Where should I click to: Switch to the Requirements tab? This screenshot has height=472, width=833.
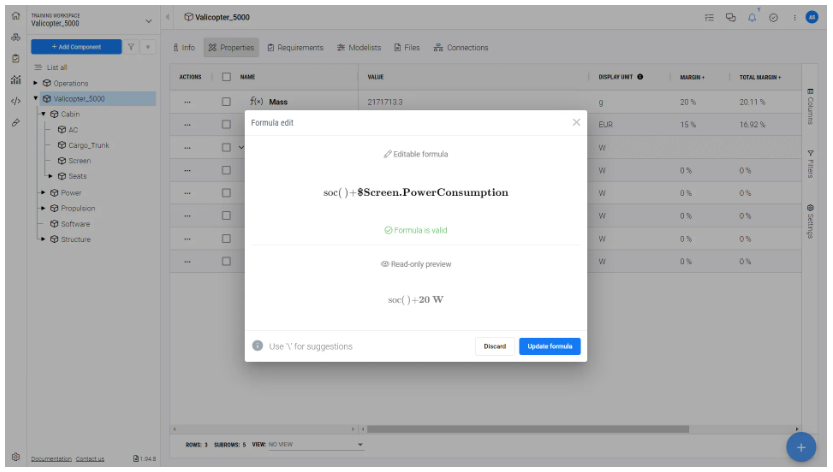[295, 47]
